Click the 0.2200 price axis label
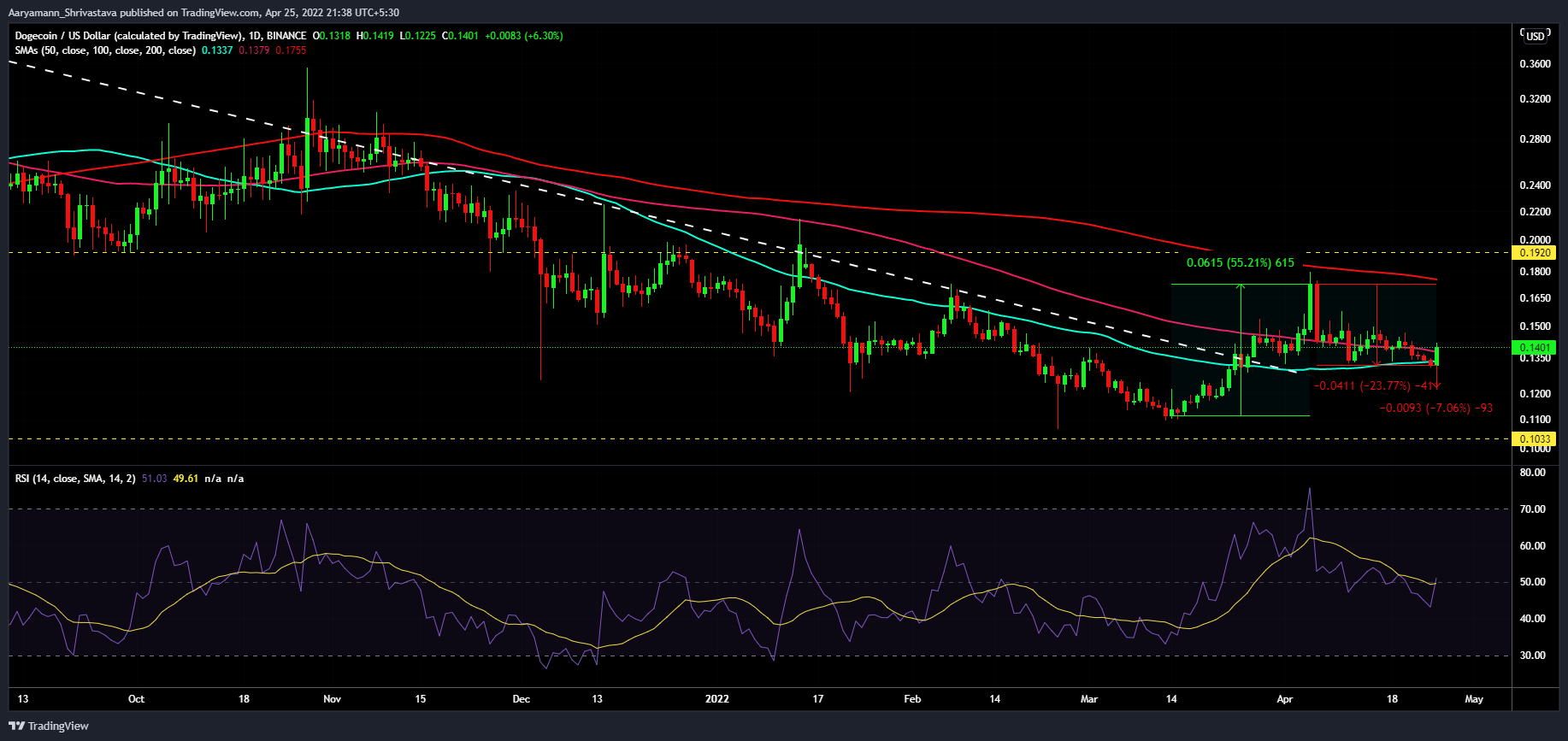Screen dimensions: 1568x741 point(1535,212)
